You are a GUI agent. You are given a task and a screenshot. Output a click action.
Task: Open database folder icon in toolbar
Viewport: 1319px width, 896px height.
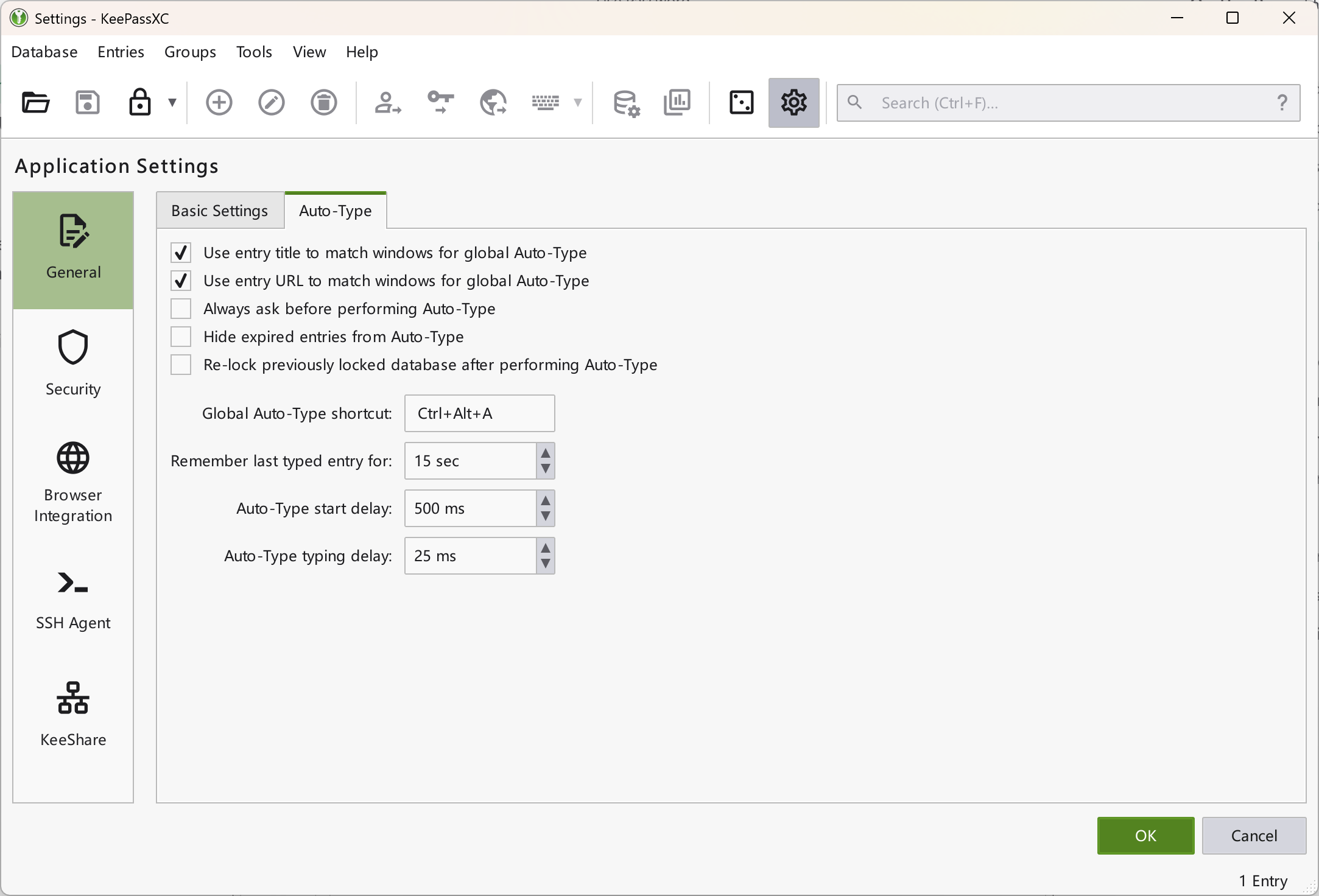click(x=35, y=102)
